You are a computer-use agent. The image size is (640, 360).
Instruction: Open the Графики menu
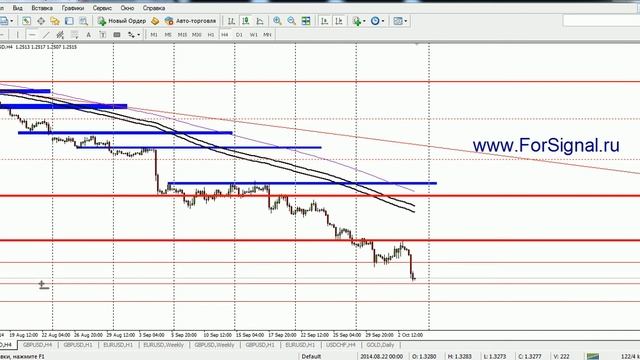coord(73,8)
